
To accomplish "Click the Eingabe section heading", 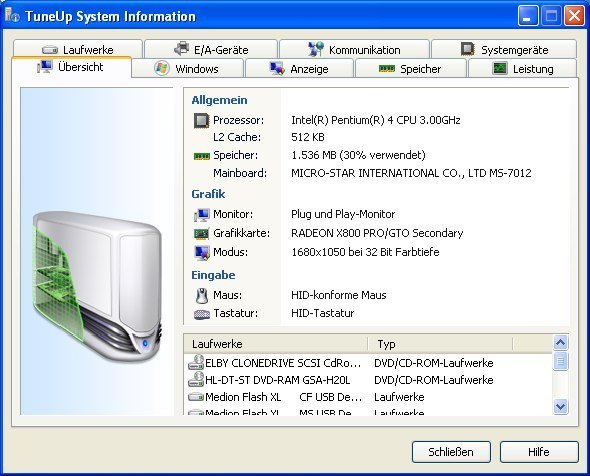I will pos(213,275).
